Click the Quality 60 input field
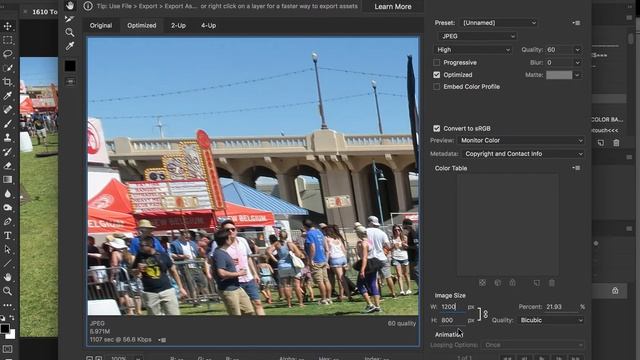This screenshot has height=360, width=640. 558,50
